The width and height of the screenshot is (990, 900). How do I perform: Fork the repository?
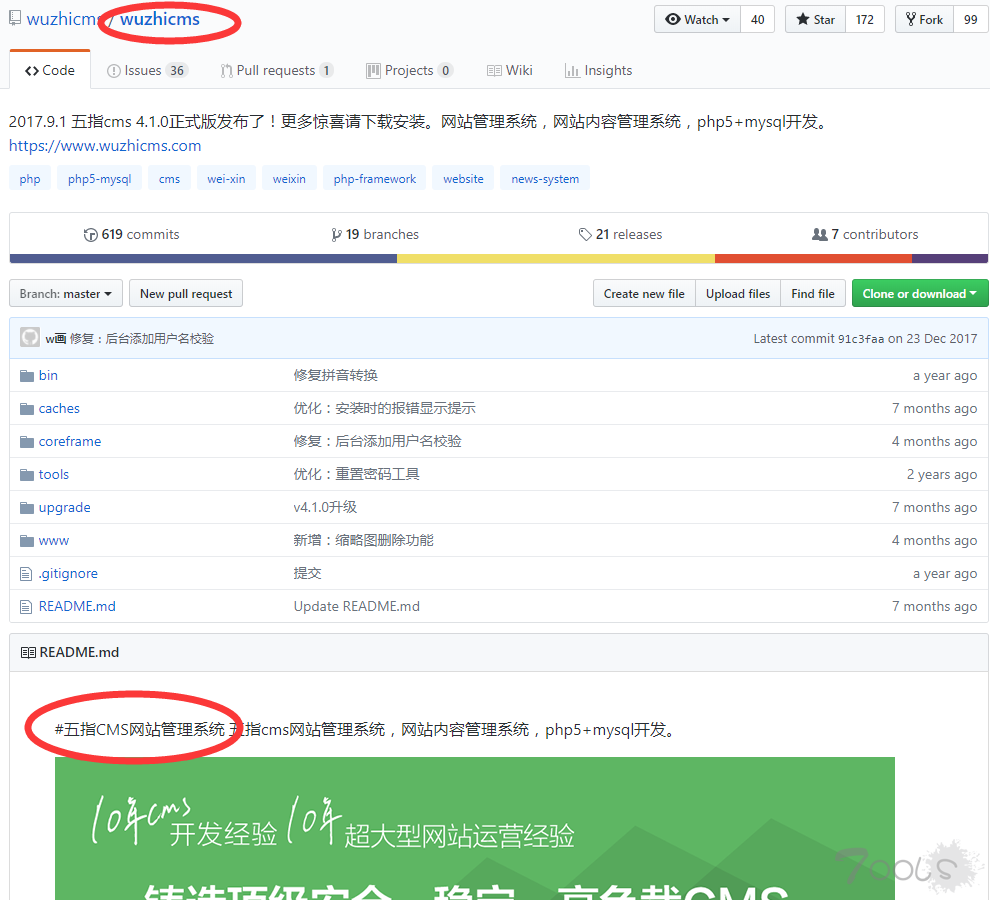[x=924, y=20]
